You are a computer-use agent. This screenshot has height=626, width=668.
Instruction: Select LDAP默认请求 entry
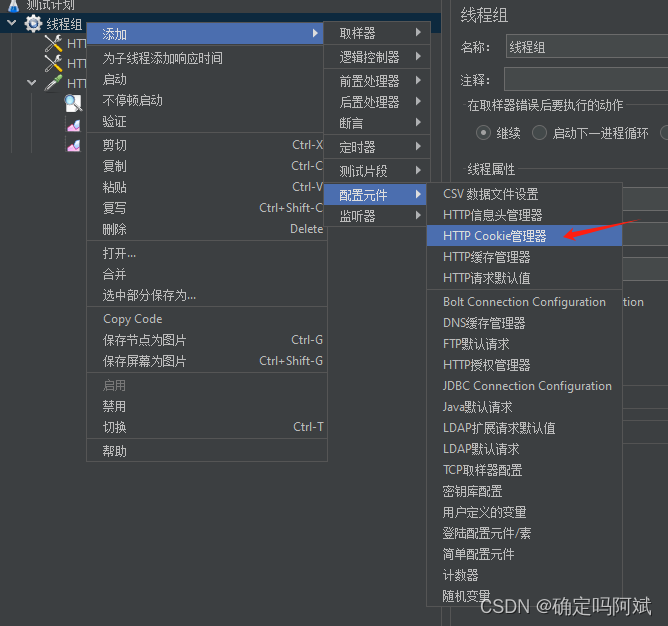click(x=524, y=449)
